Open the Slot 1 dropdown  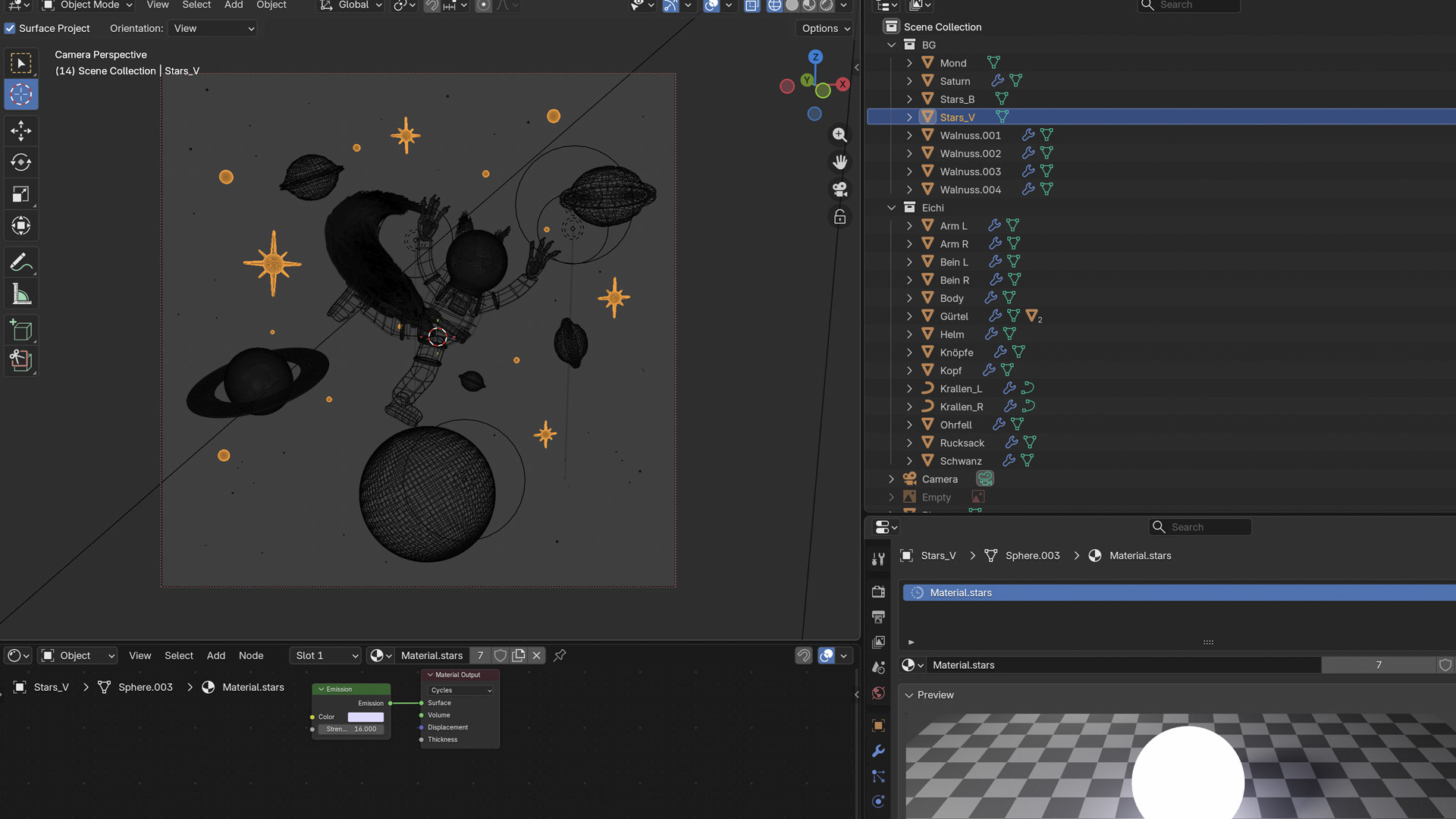pyautogui.click(x=326, y=655)
